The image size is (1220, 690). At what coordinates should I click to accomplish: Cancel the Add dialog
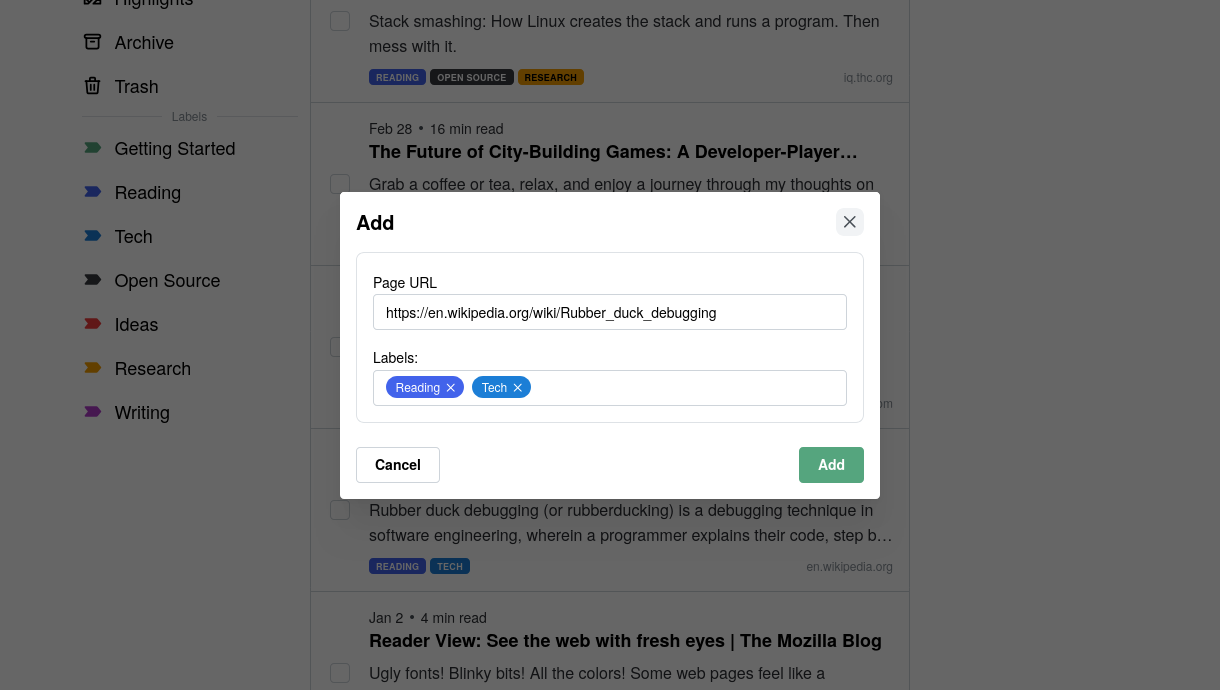coord(398,465)
